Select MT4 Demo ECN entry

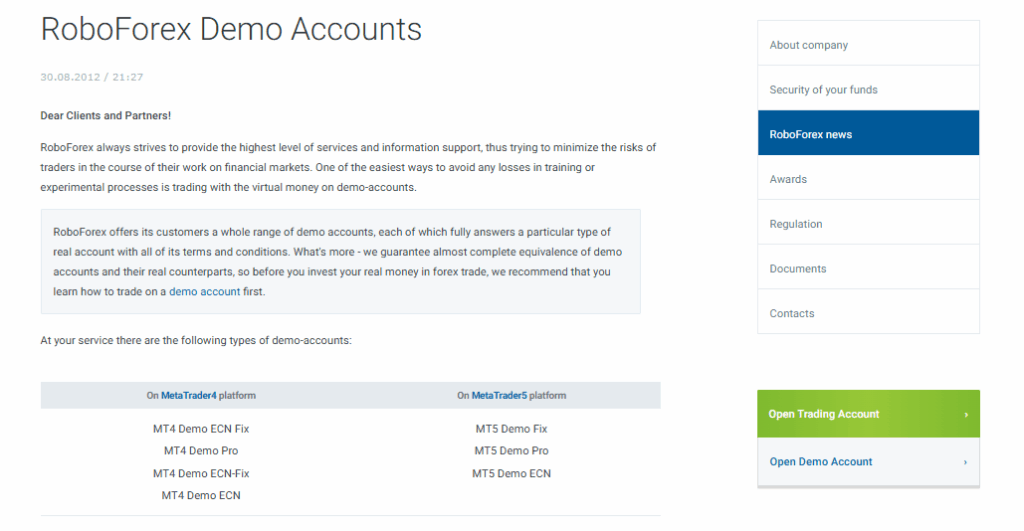tap(201, 495)
